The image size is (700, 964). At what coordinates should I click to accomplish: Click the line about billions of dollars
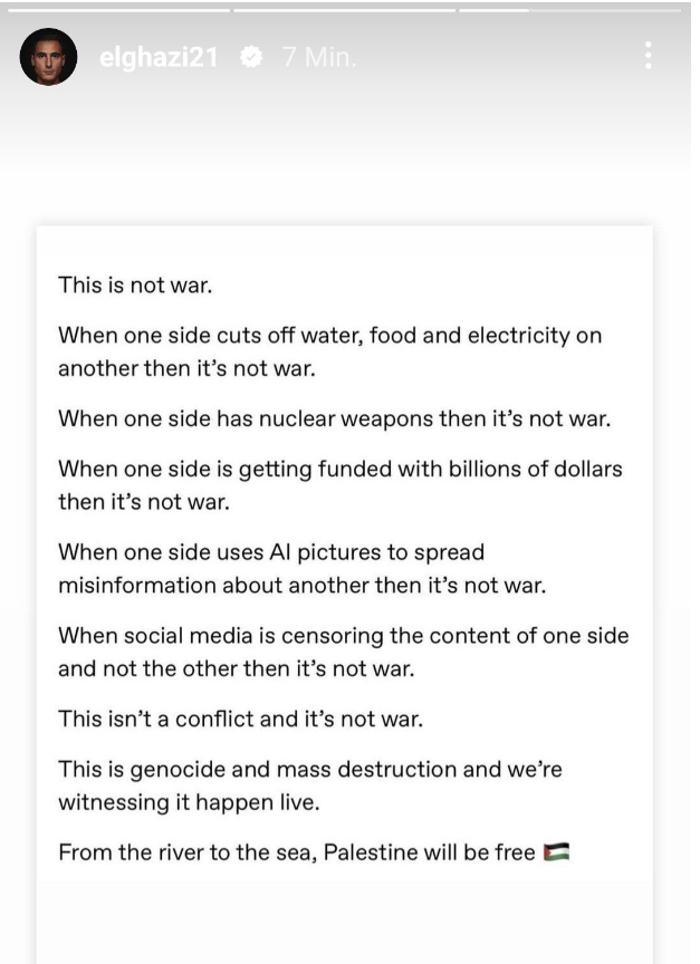pos(340,469)
